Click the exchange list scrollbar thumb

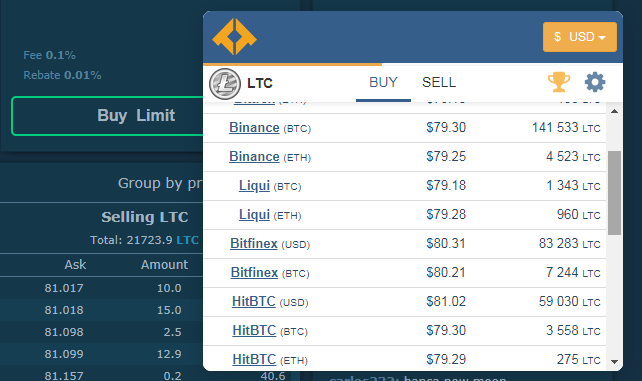[614, 193]
